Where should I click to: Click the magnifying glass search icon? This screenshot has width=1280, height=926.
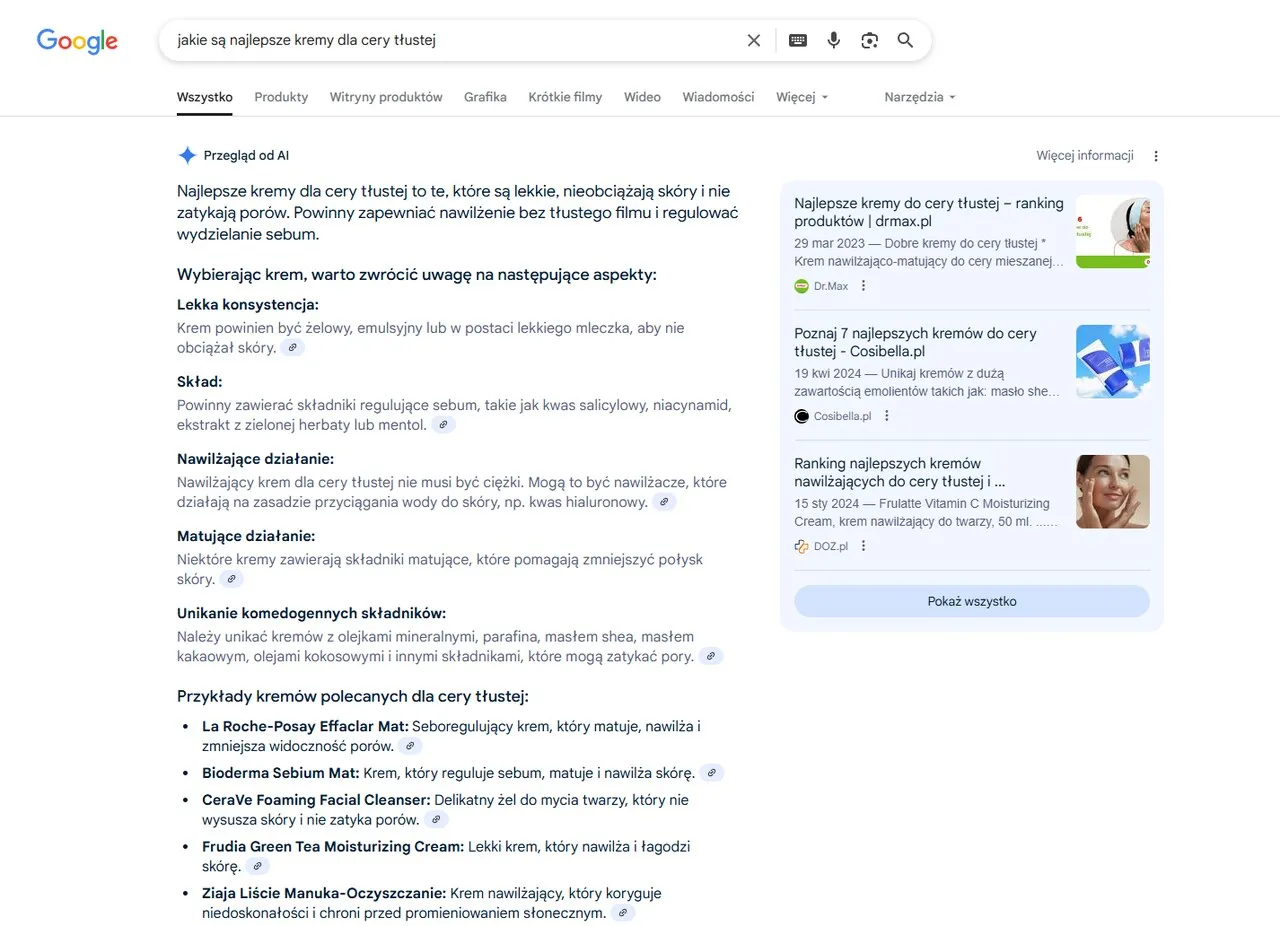click(905, 40)
